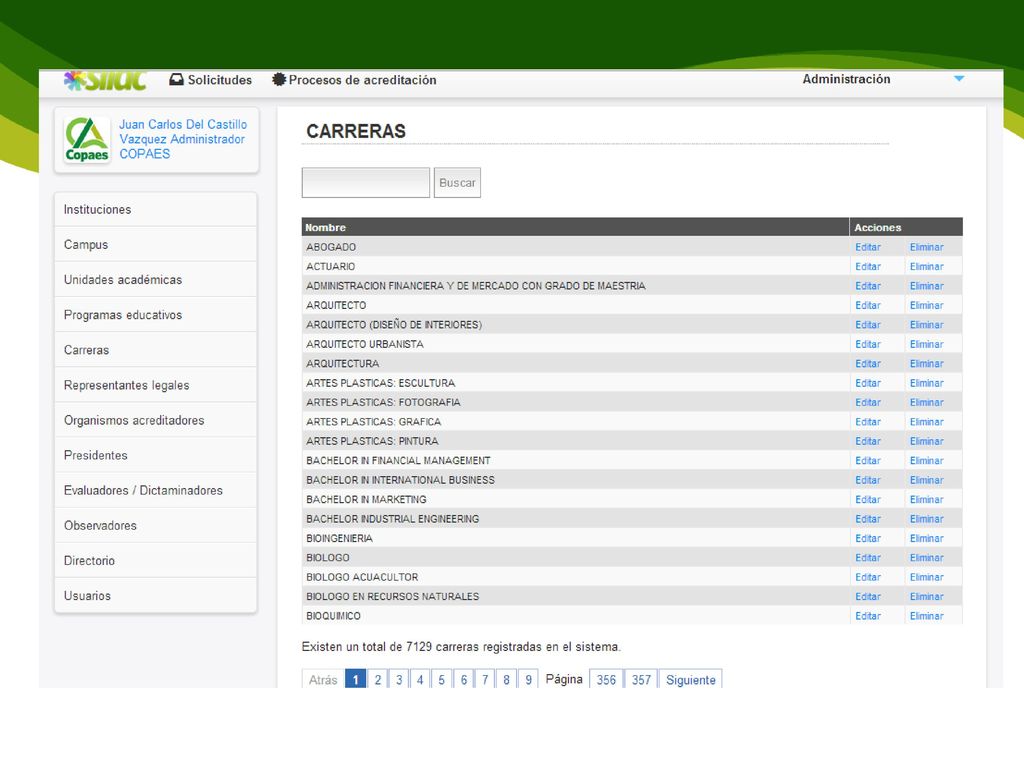Image resolution: width=1024 pixels, height=768 pixels.
Task: Delete BIOLOGO EN RECURSOS NATURALES row
Action: click(927, 596)
